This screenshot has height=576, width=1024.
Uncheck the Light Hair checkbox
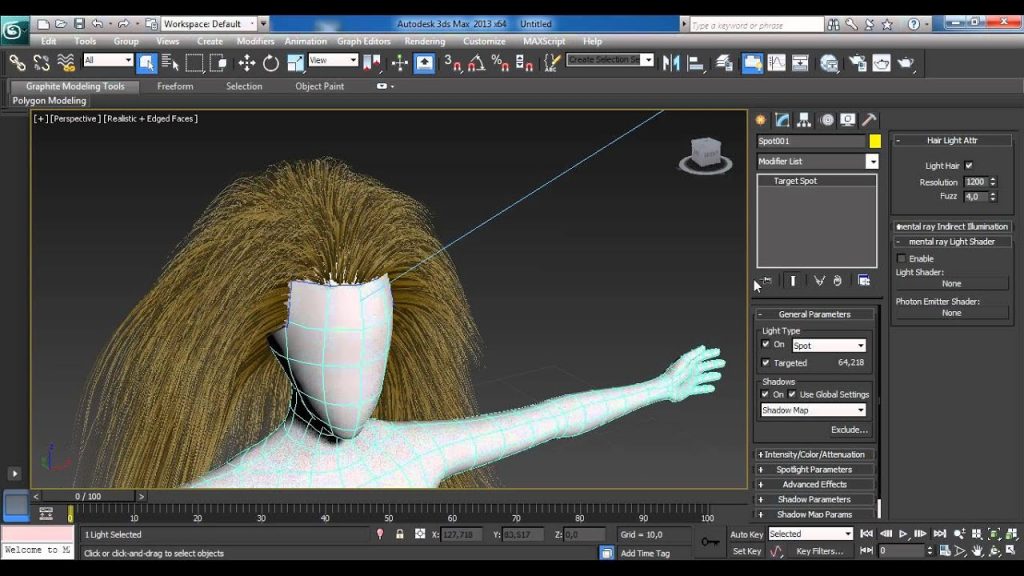pyautogui.click(x=968, y=166)
